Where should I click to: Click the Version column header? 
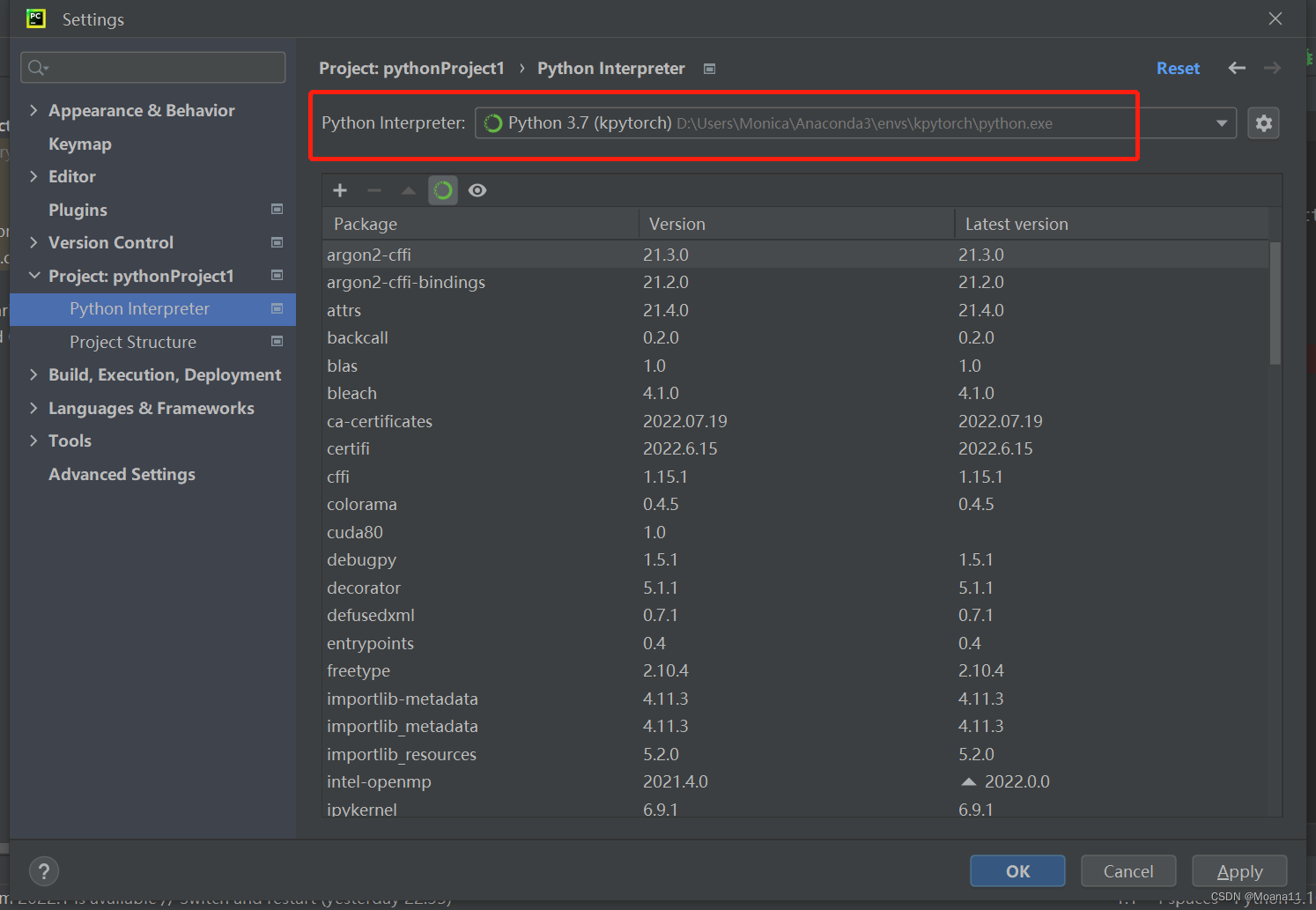pyautogui.click(x=796, y=224)
